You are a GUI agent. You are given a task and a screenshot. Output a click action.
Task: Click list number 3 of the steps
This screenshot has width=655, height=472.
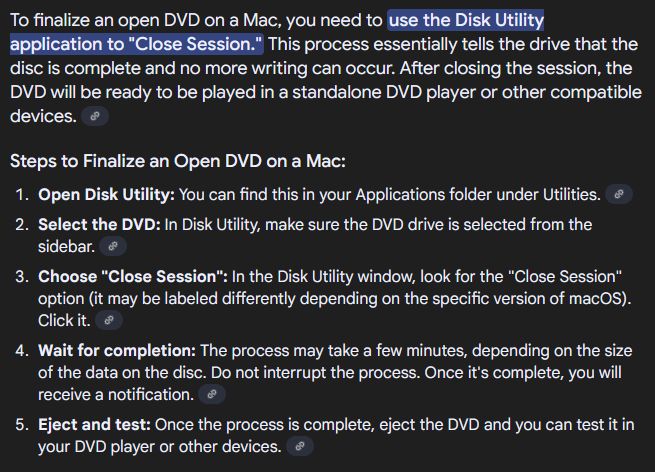tap(21, 276)
